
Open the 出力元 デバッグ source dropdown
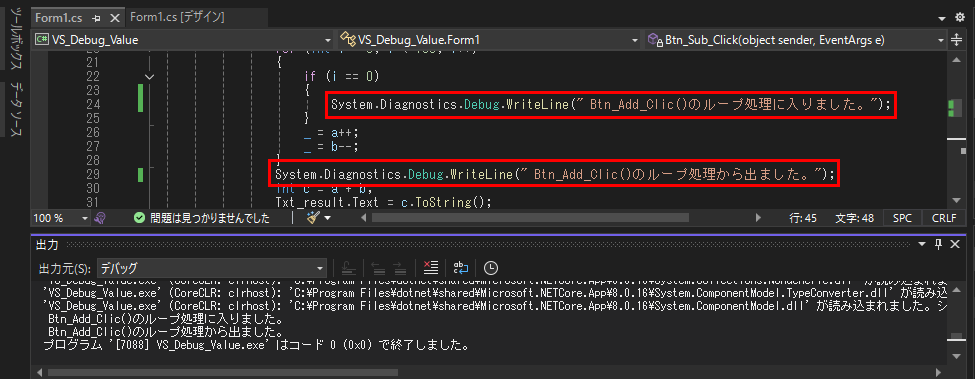click(212, 268)
